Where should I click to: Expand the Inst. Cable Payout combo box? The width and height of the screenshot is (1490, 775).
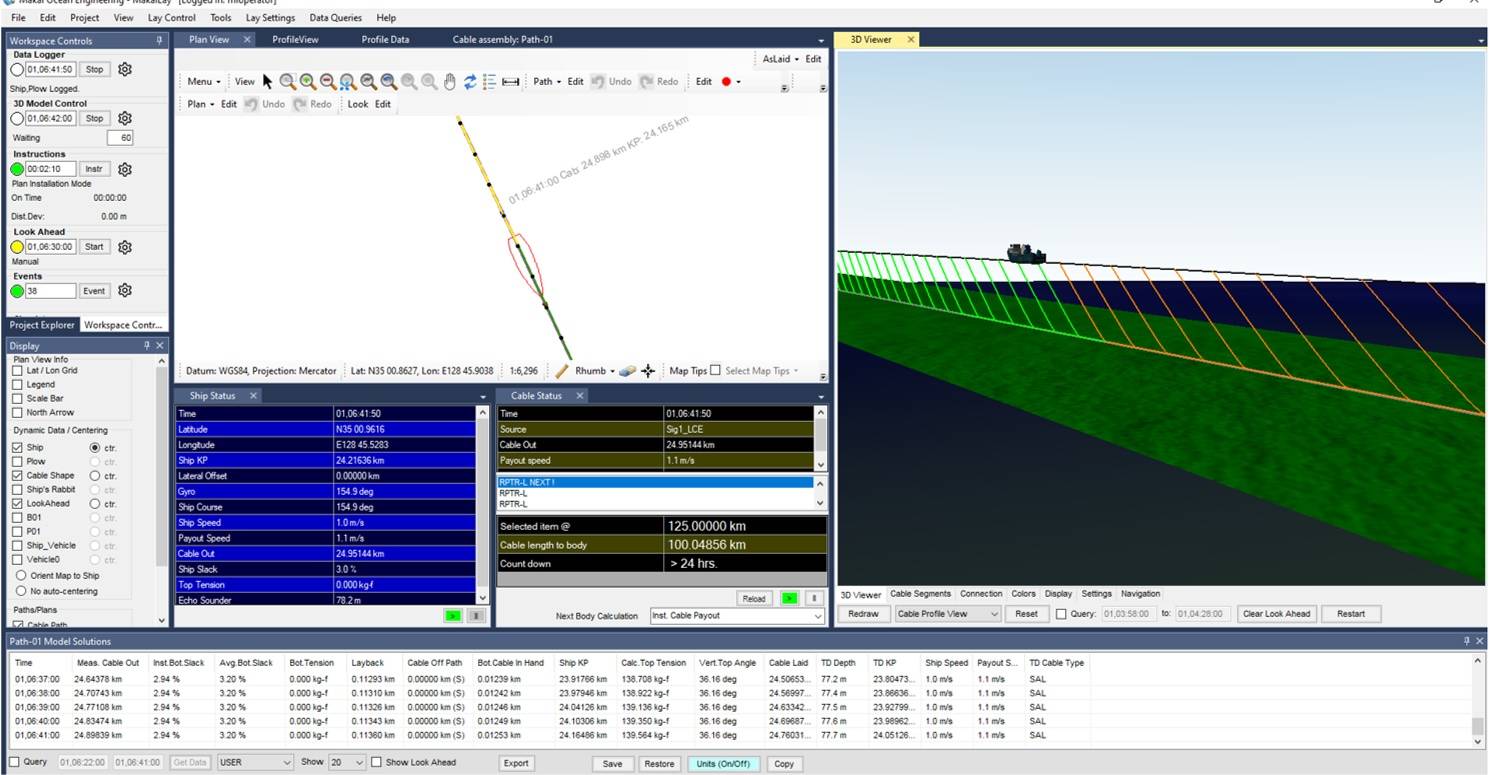(x=736, y=616)
